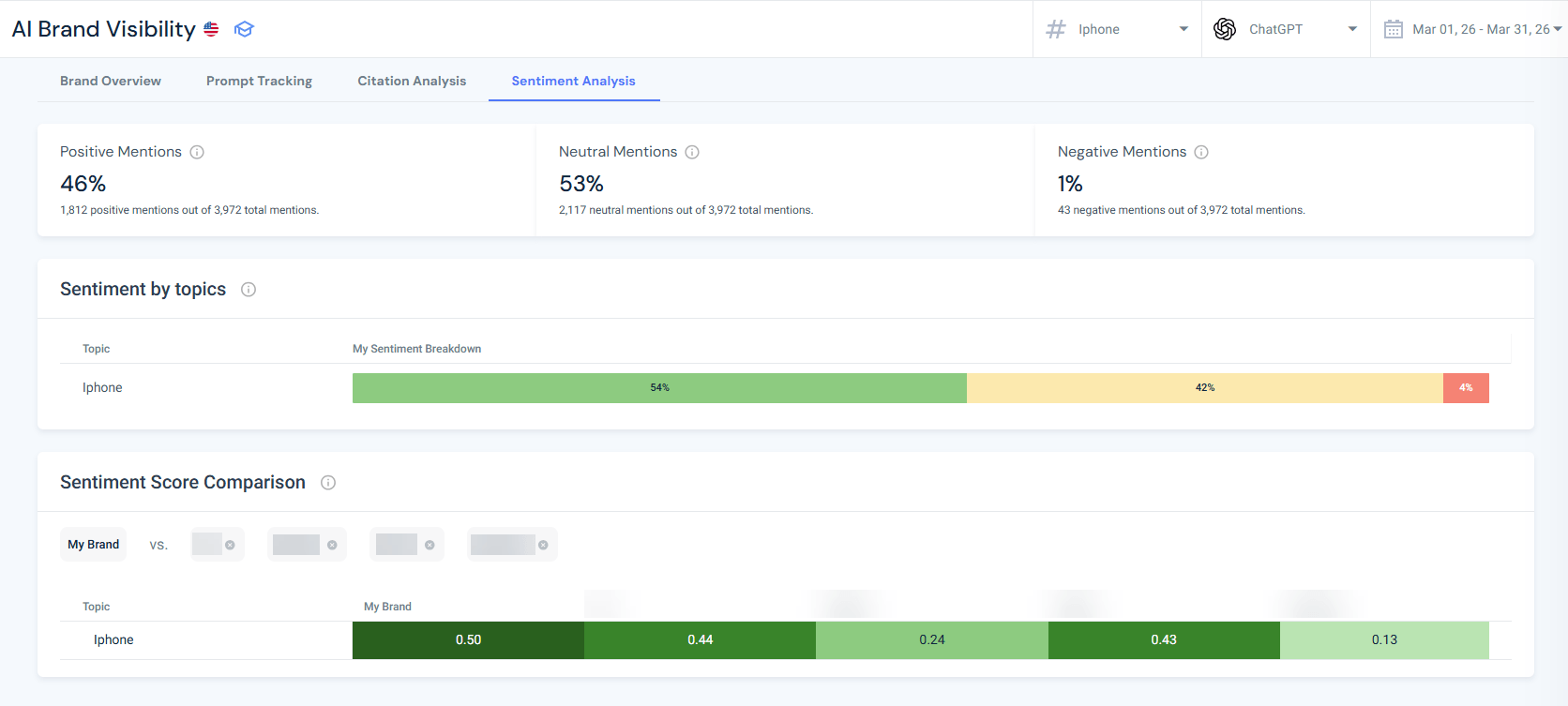Click the Neutral Mentions label

(x=618, y=152)
